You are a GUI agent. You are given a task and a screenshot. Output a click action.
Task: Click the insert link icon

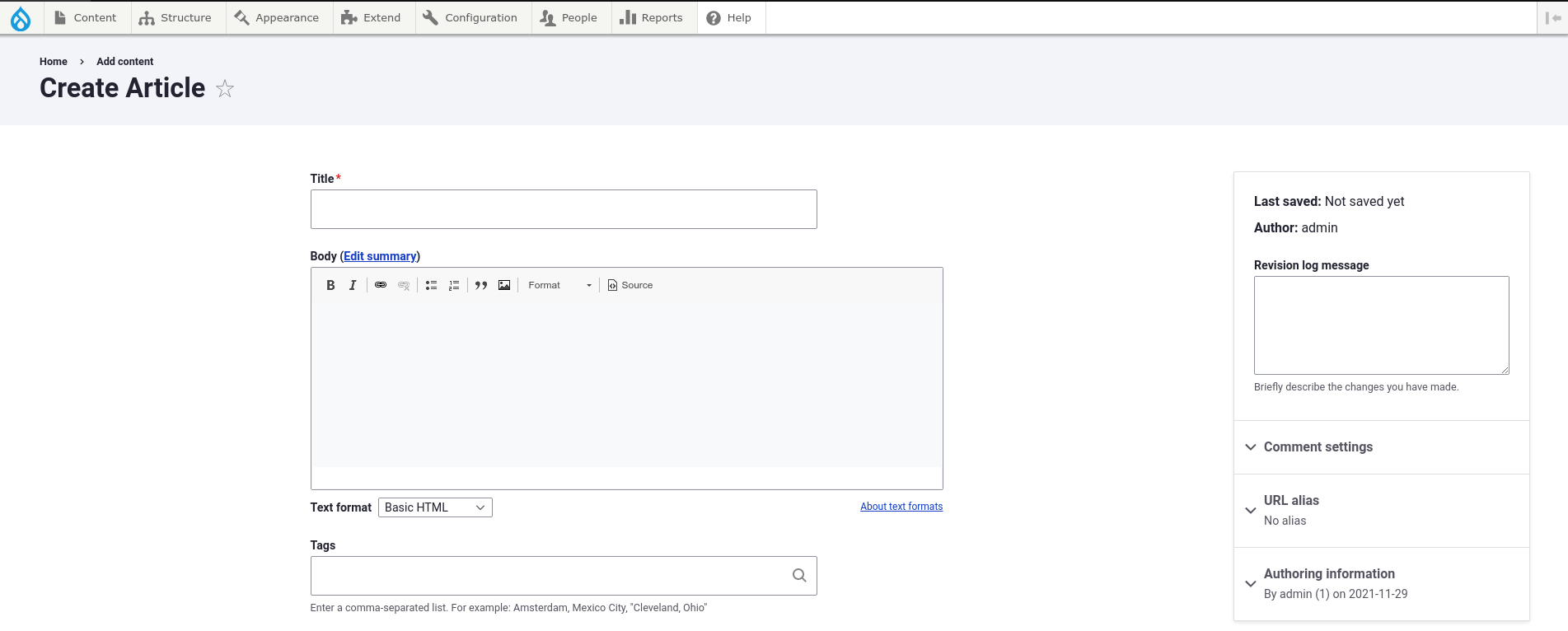[381, 285]
